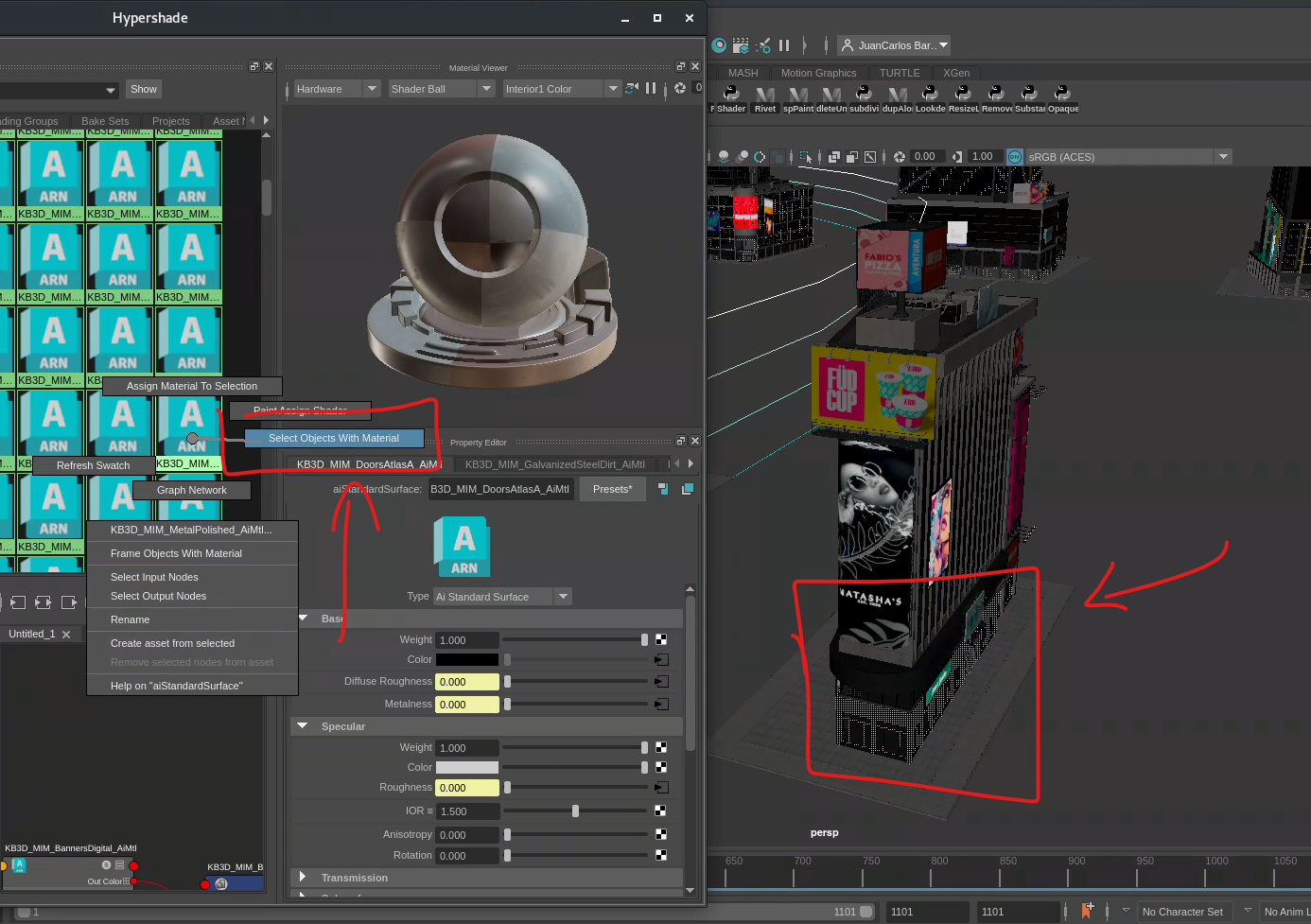The height and width of the screenshot is (924, 1311).
Task: Run the ResizeL shelf script
Action: [964, 98]
